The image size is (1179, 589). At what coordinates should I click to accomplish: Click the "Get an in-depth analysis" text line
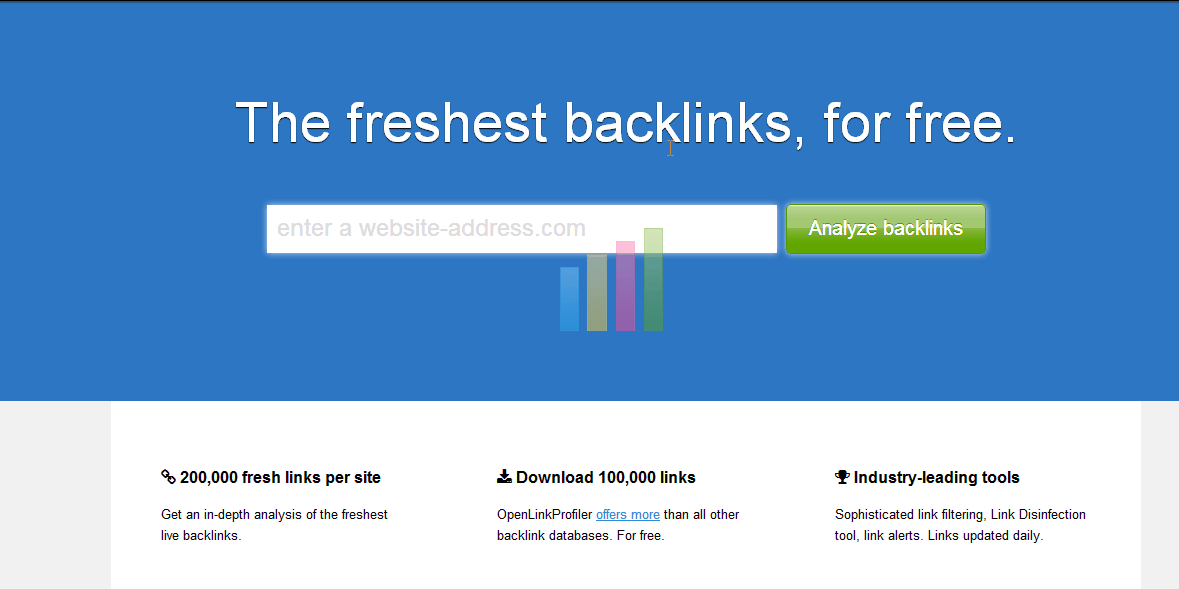(x=274, y=515)
